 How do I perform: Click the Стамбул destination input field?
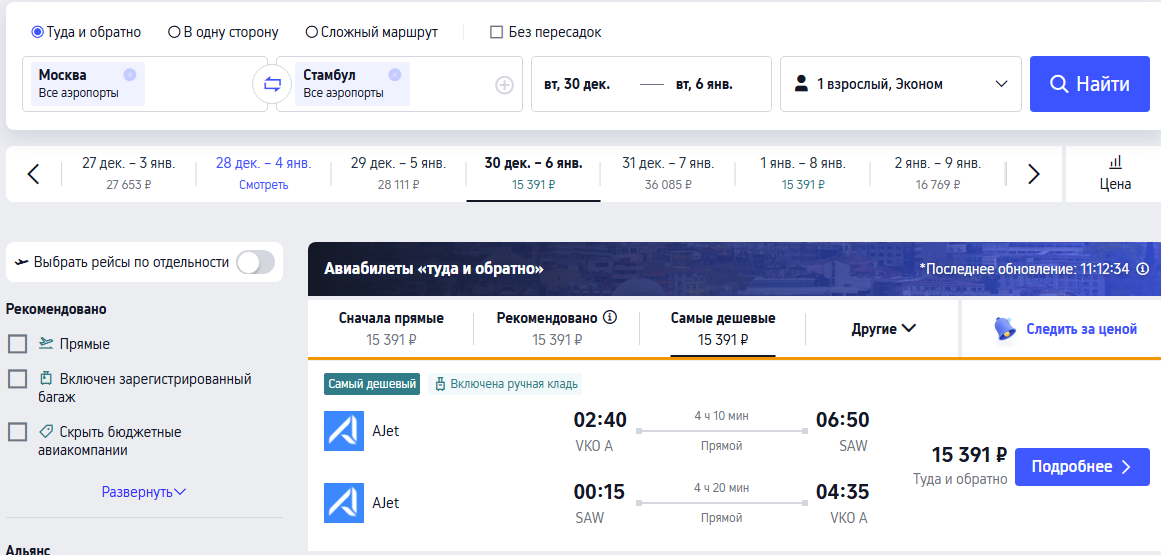399,84
